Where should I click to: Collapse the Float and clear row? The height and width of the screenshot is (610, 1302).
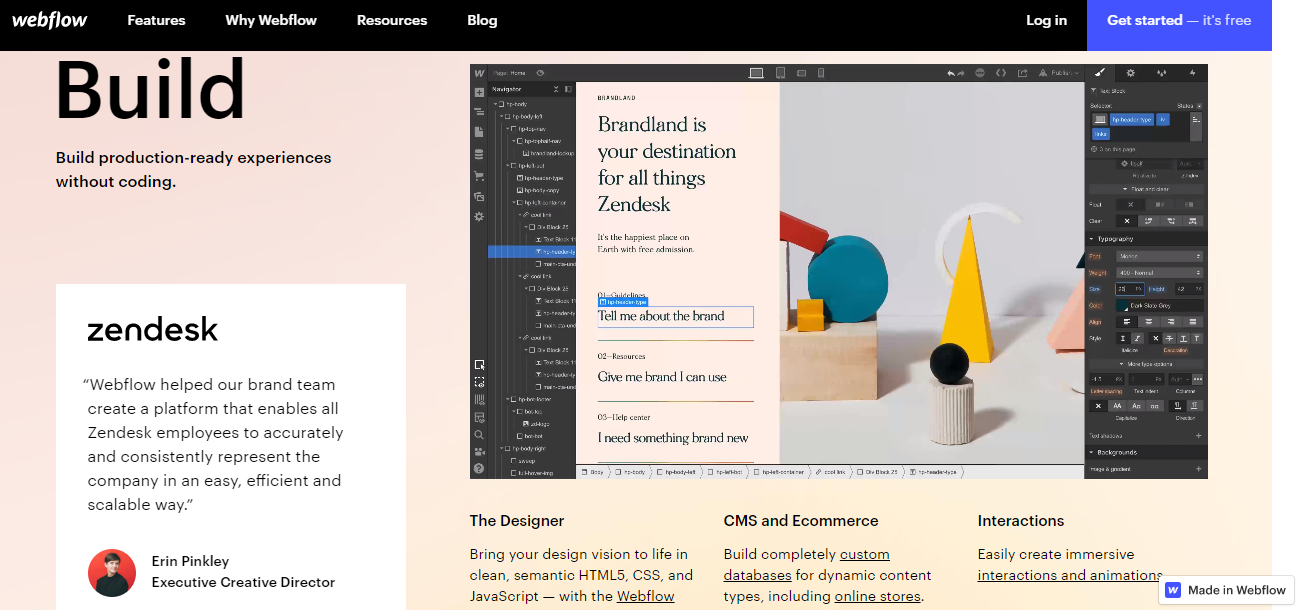coord(1146,189)
